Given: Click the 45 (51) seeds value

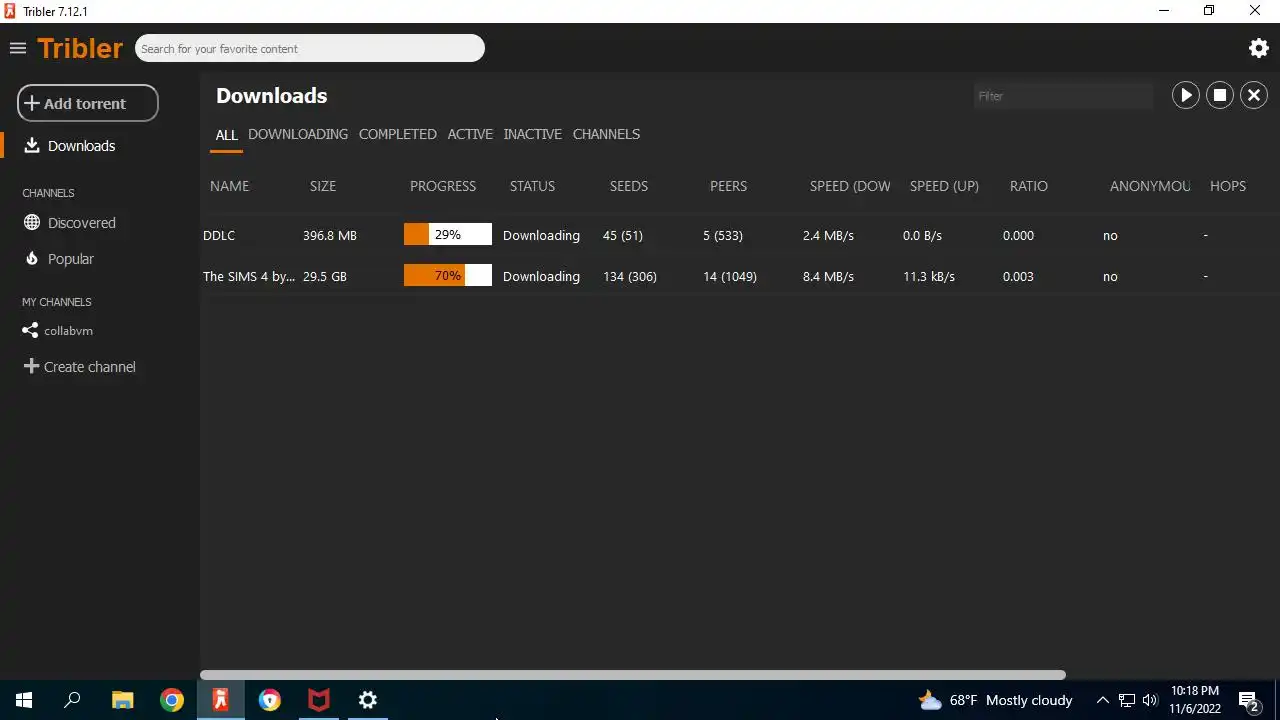Looking at the screenshot, I should click(x=623, y=235).
